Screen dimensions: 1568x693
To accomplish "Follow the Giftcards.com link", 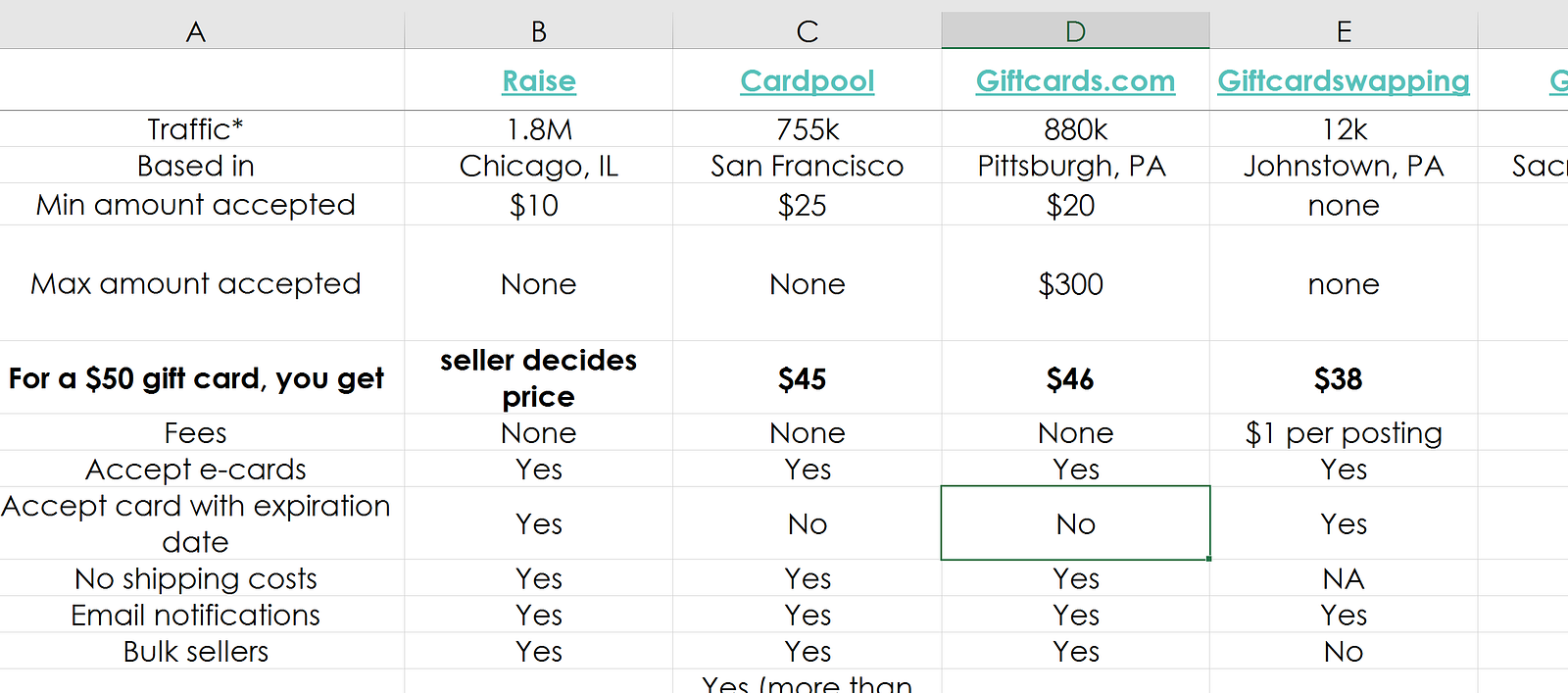I will 1075,81.
